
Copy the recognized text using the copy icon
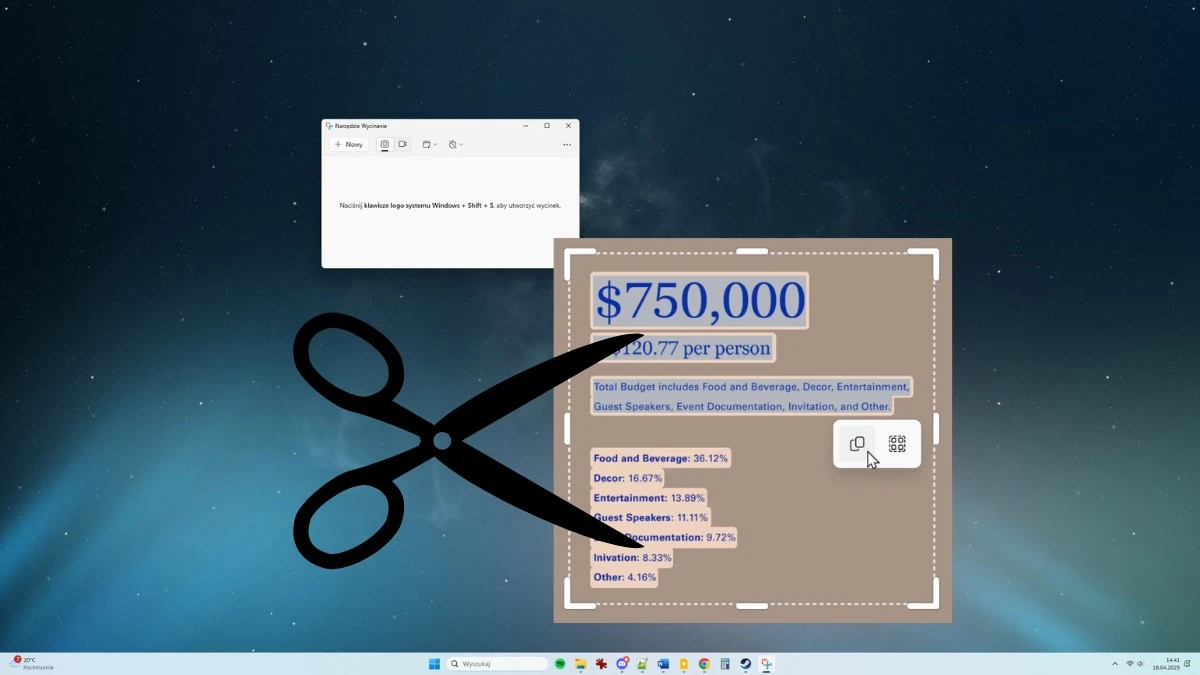click(x=857, y=444)
